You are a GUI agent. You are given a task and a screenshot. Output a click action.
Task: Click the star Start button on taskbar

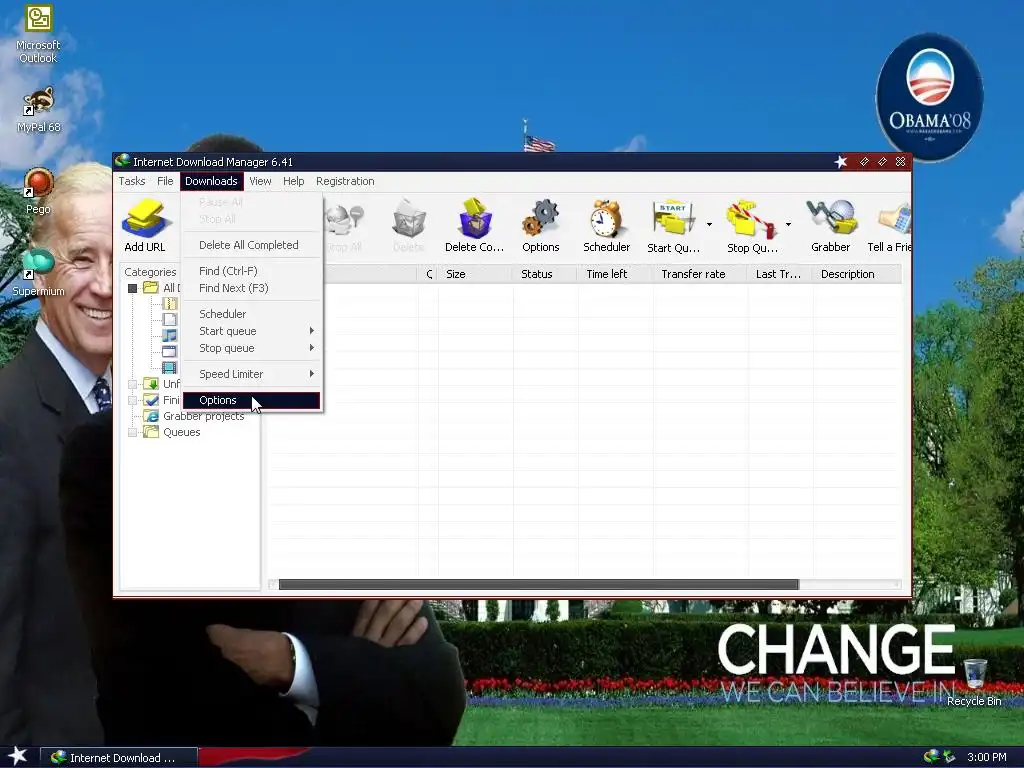click(x=18, y=756)
